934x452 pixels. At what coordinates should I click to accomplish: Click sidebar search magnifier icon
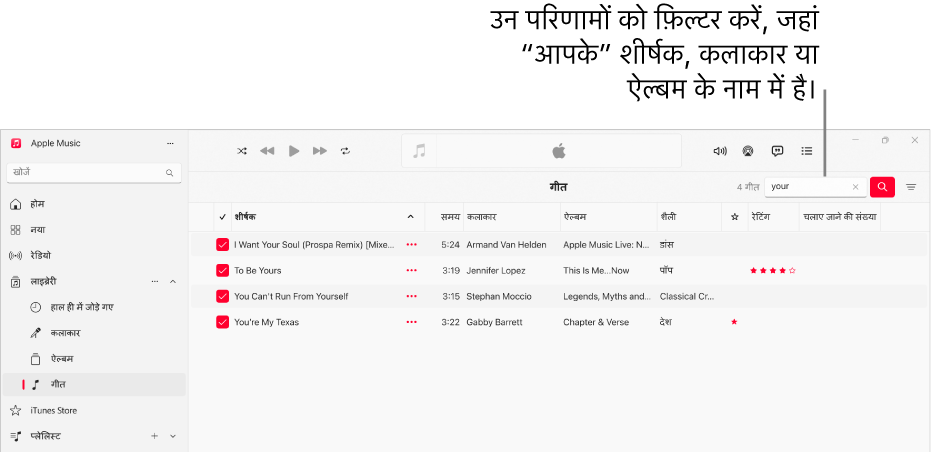click(169, 173)
